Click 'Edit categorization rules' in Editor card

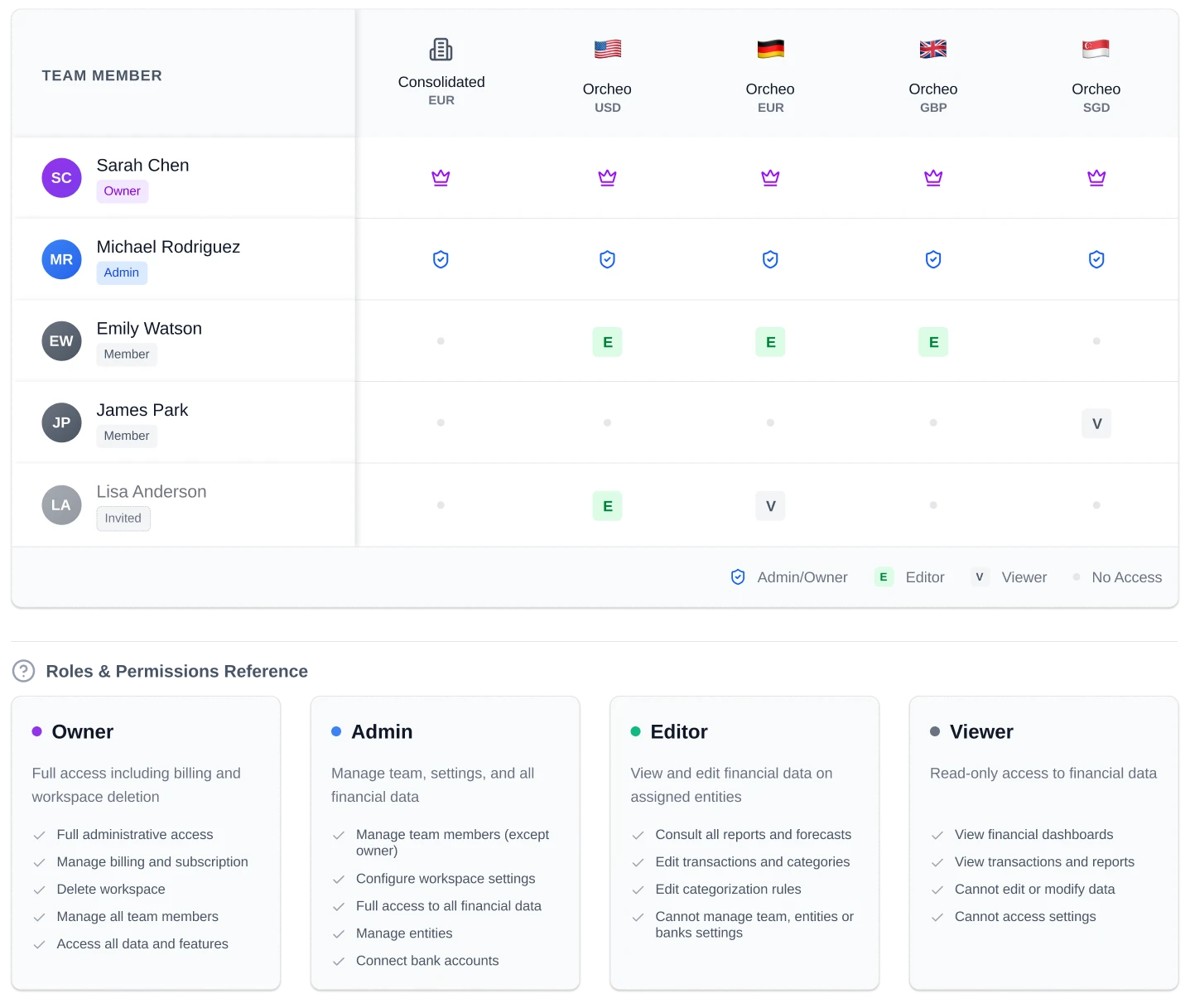pyautogui.click(x=728, y=889)
